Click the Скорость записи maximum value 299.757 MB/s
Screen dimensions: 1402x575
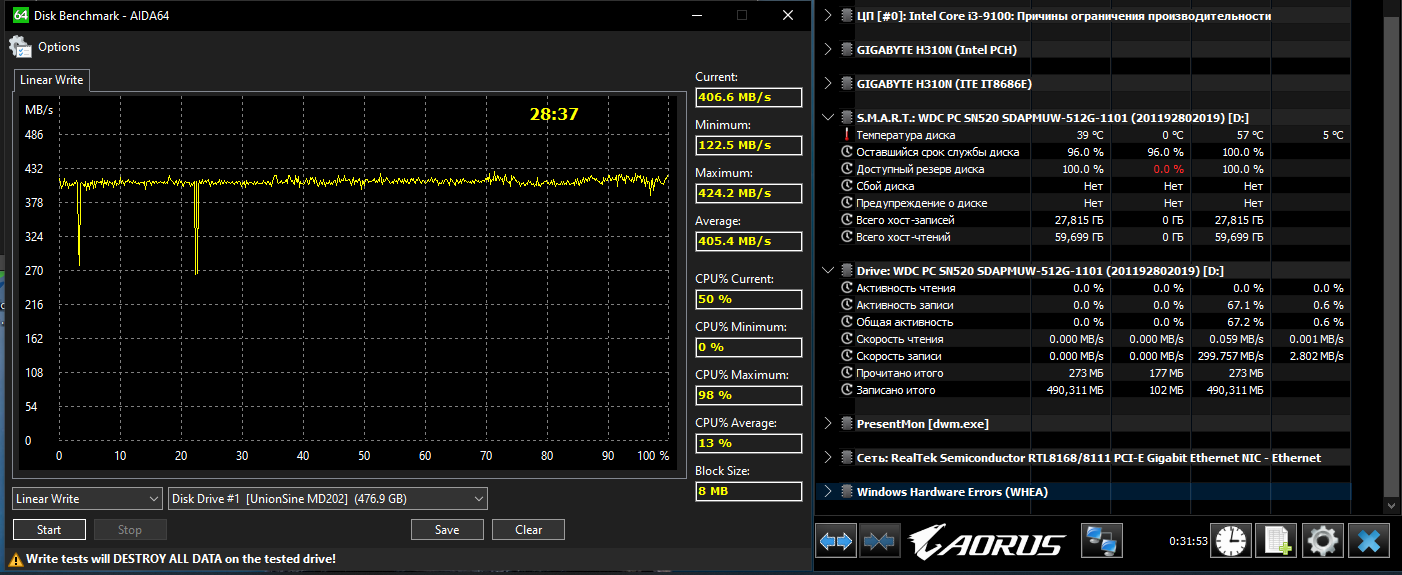[x=1224, y=356]
